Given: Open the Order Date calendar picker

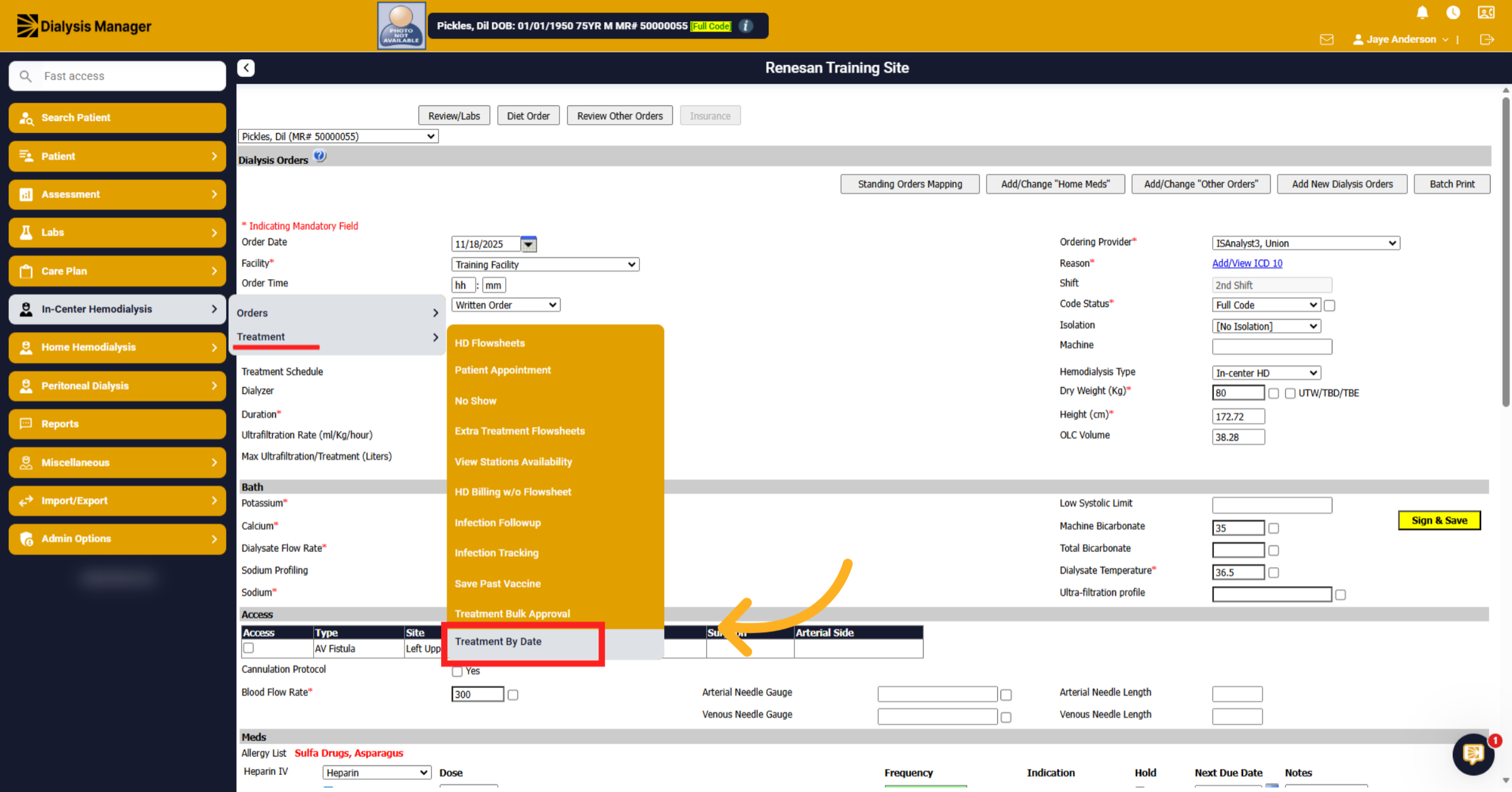Looking at the screenshot, I should pos(529,244).
